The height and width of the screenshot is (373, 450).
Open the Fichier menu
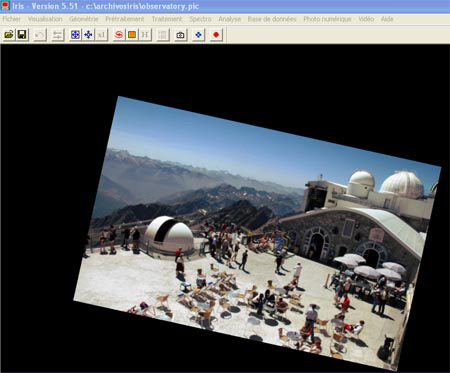[12, 19]
